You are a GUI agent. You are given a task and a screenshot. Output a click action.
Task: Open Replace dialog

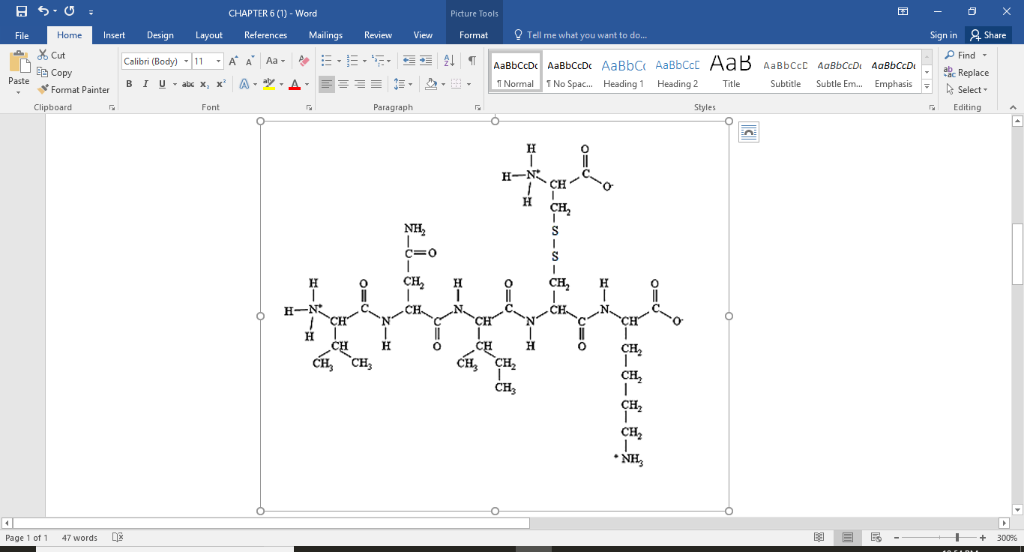pyautogui.click(x=967, y=73)
